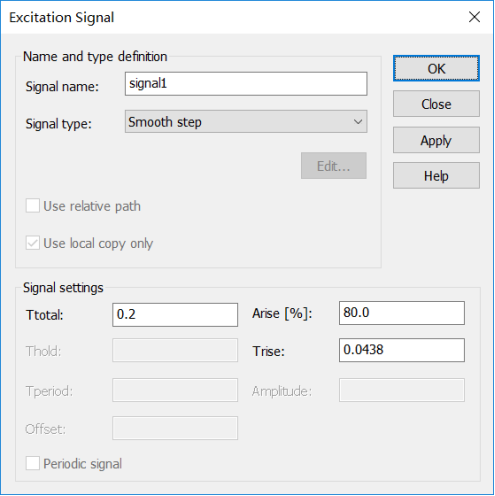Select the Ttotal input field
The width and height of the screenshot is (495, 496).
click(x=175, y=315)
